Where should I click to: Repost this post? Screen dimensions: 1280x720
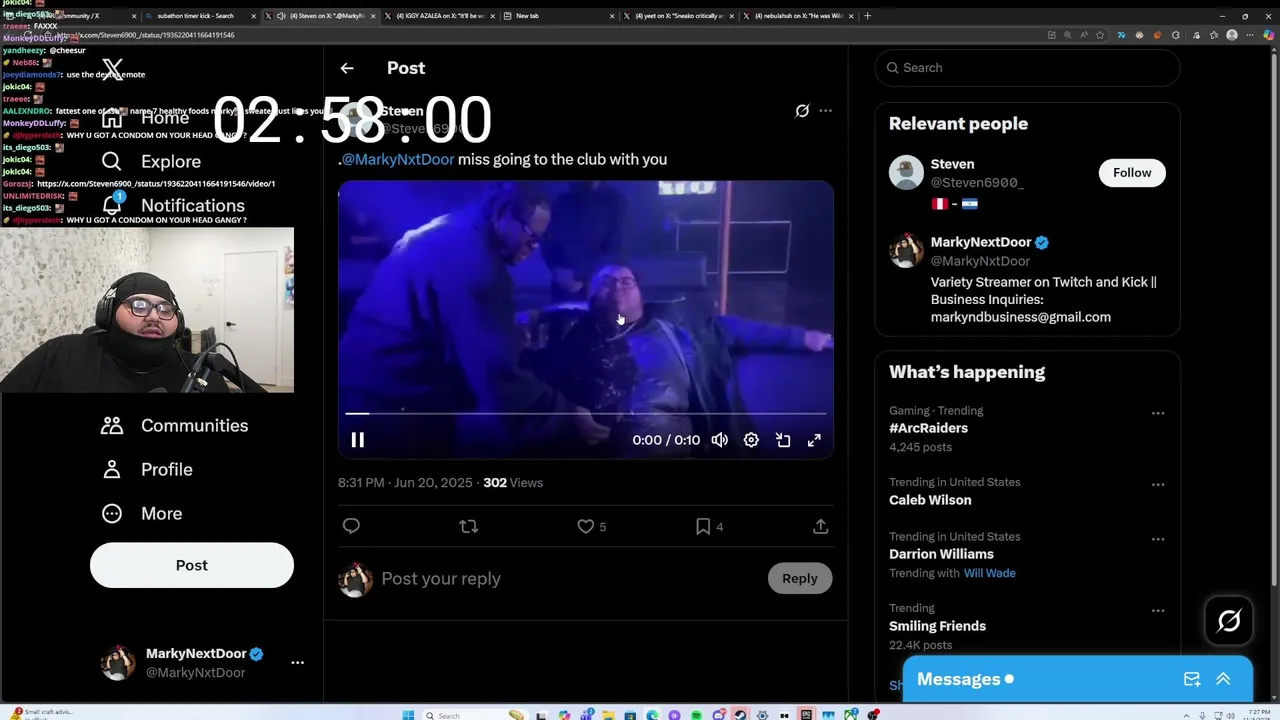click(469, 526)
